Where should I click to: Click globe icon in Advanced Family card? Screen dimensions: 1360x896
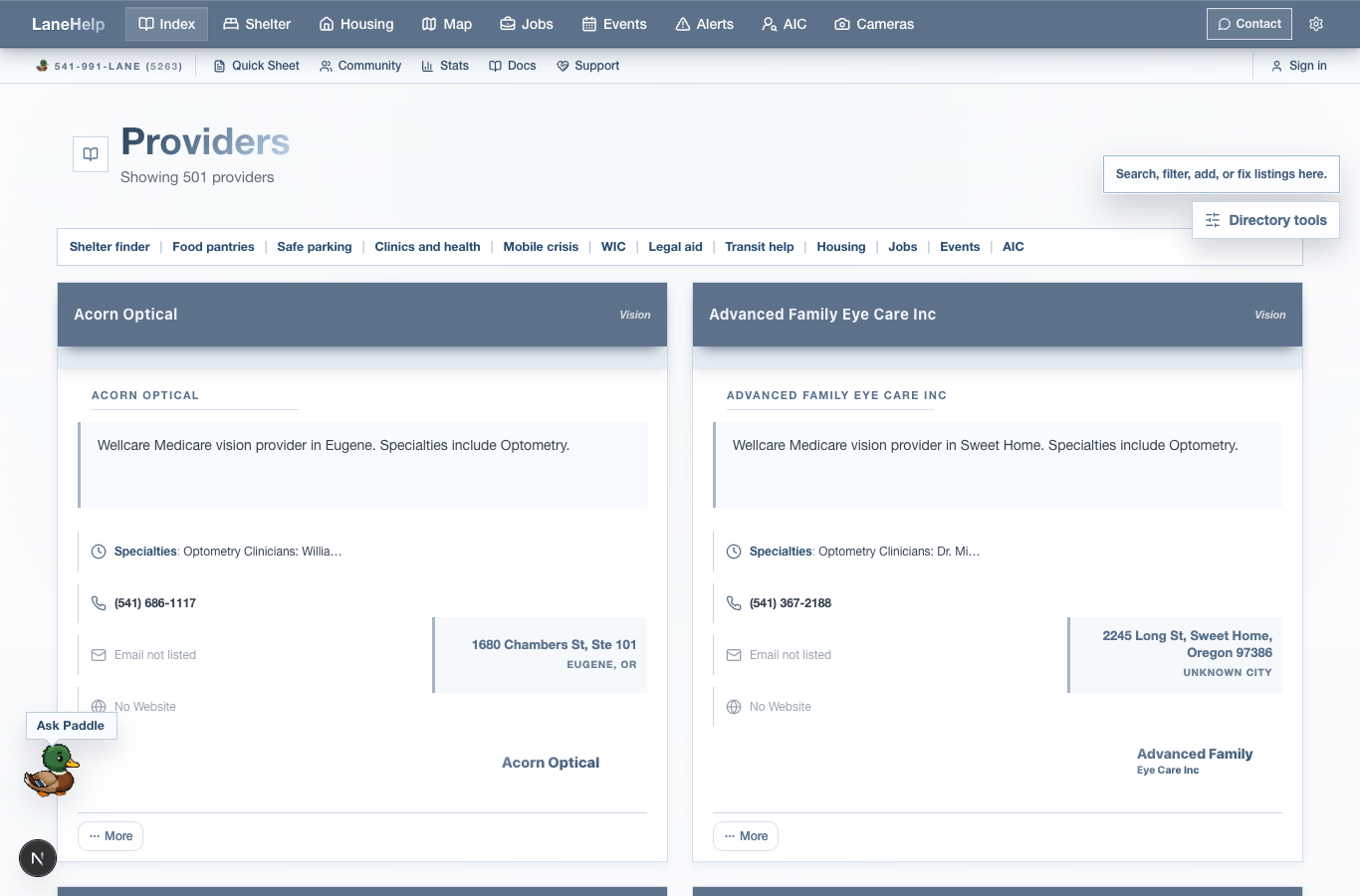click(734, 707)
